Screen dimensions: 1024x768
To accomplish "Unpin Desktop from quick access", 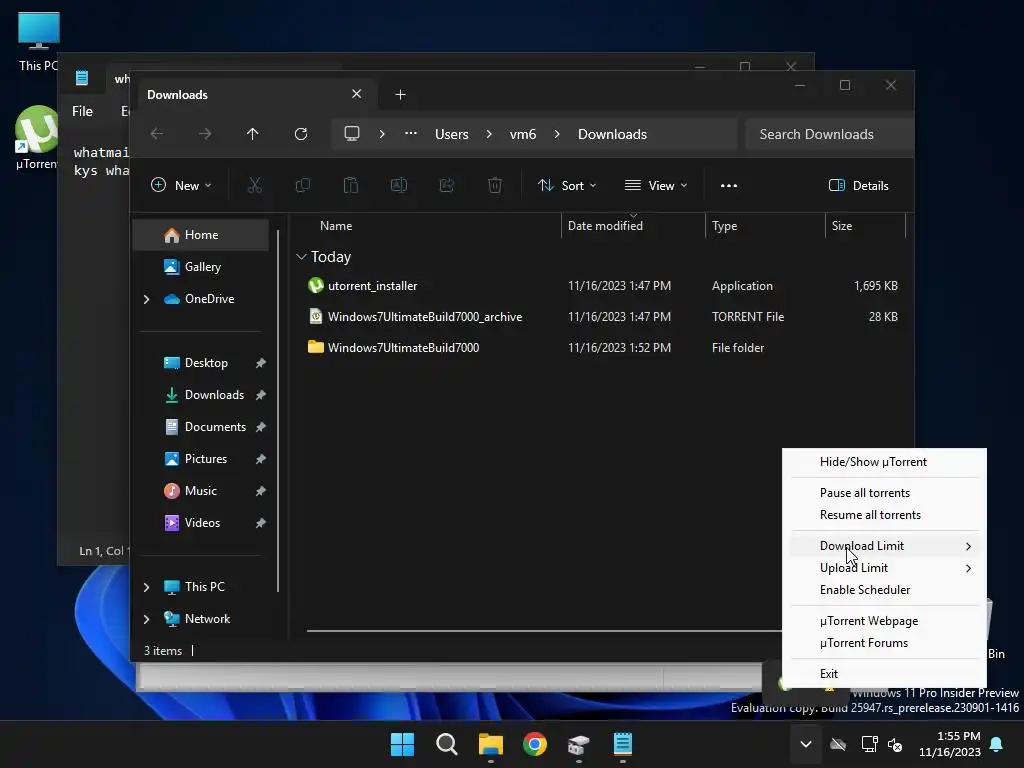I will pyautogui.click(x=261, y=363).
